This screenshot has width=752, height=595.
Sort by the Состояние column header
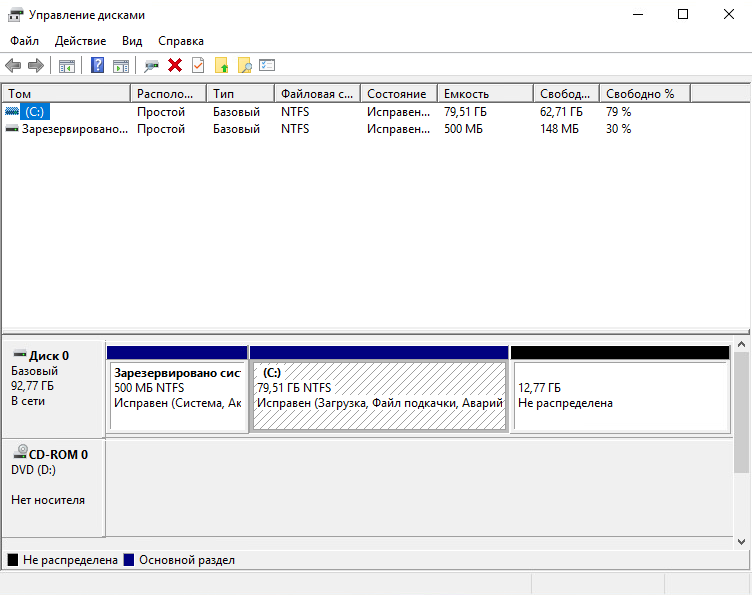pyautogui.click(x=399, y=93)
